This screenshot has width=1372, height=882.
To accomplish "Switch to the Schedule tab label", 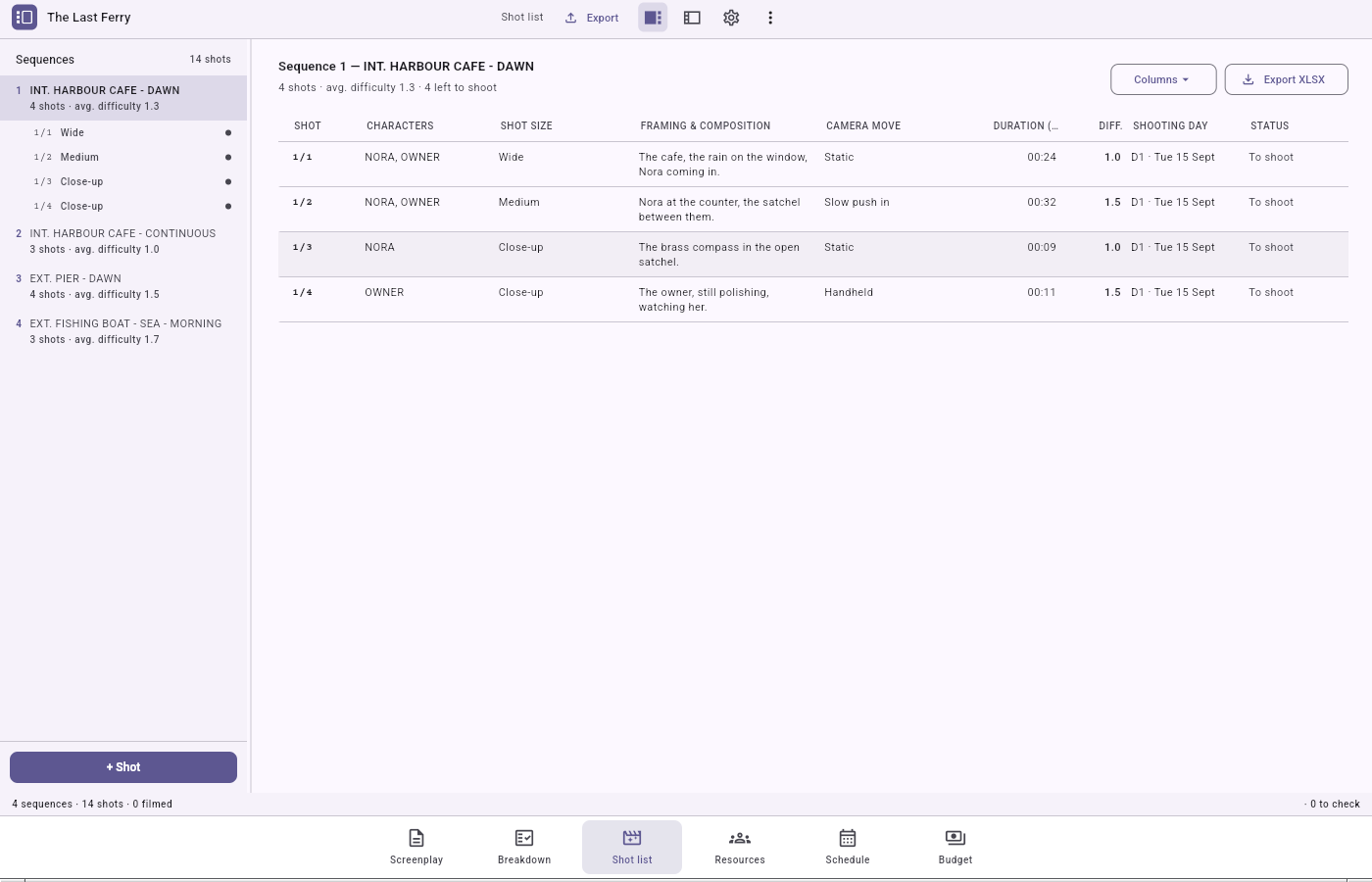I will click(848, 860).
